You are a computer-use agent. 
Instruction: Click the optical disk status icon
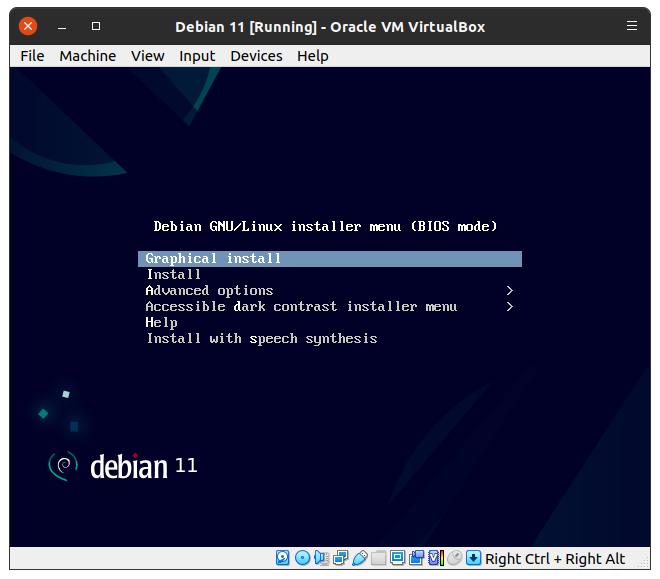click(x=302, y=558)
